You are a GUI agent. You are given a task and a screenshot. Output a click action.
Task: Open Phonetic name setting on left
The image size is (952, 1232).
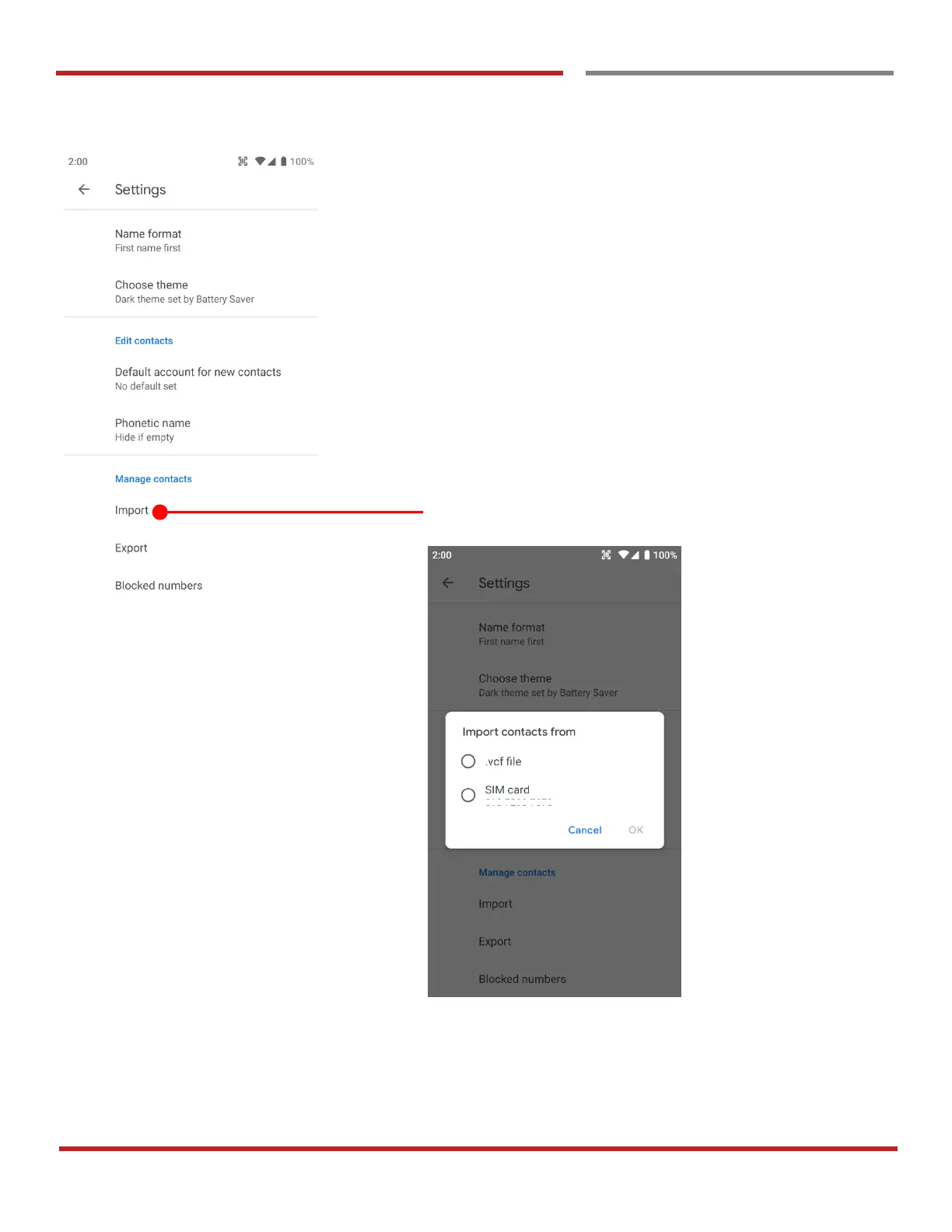[191, 430]
